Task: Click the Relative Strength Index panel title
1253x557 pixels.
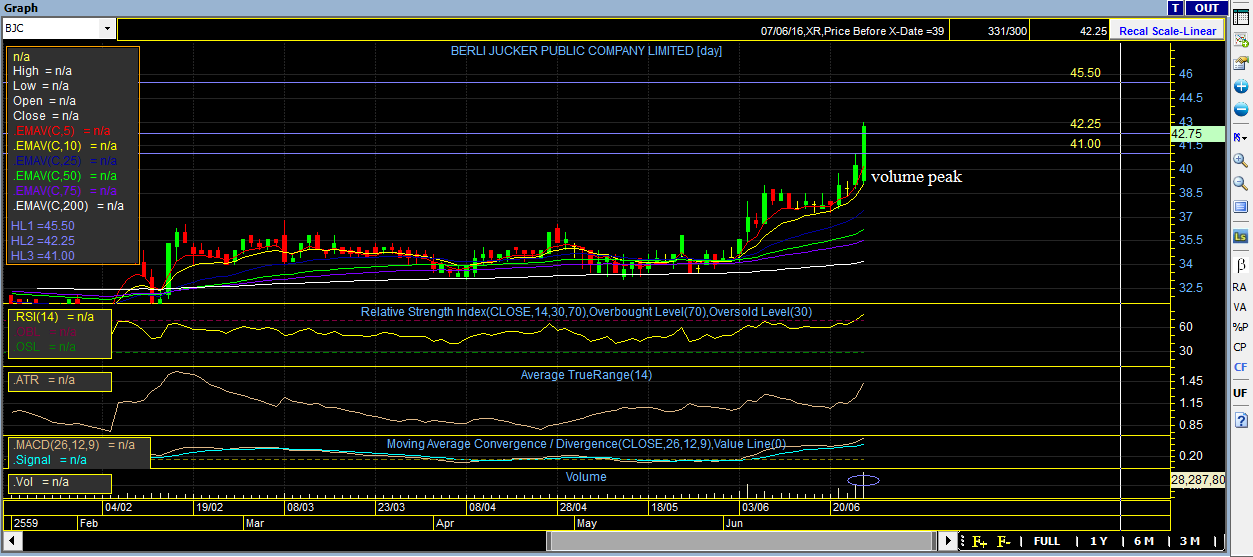Action: point(586,312)
